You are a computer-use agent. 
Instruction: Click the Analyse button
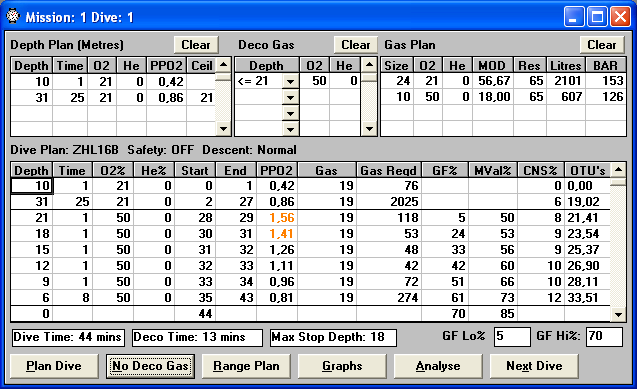click(438, 366)
